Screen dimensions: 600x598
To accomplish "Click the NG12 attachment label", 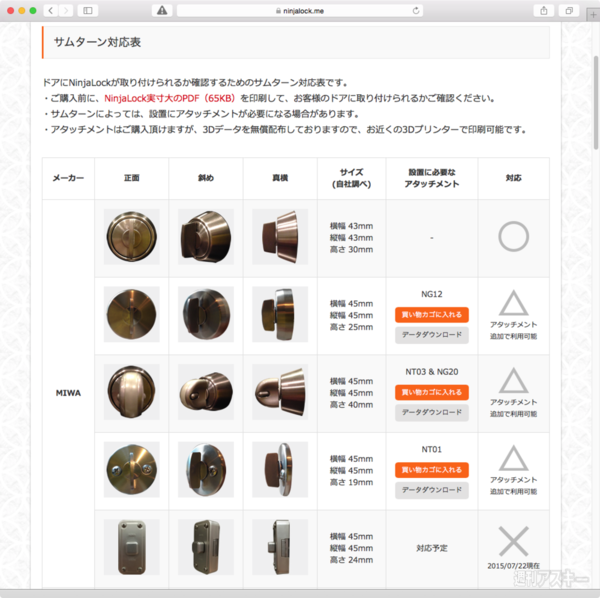I will [x=432, y=294].
